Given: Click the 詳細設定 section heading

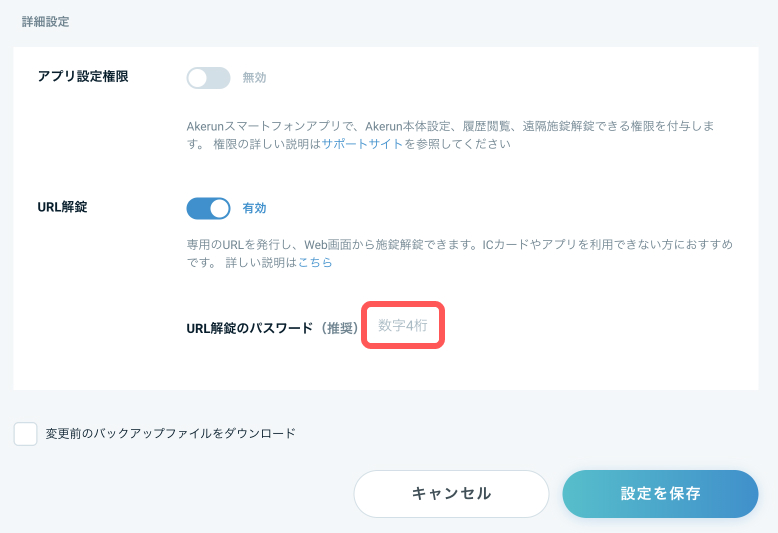Looking at the screenshot, I should (45, 22).
